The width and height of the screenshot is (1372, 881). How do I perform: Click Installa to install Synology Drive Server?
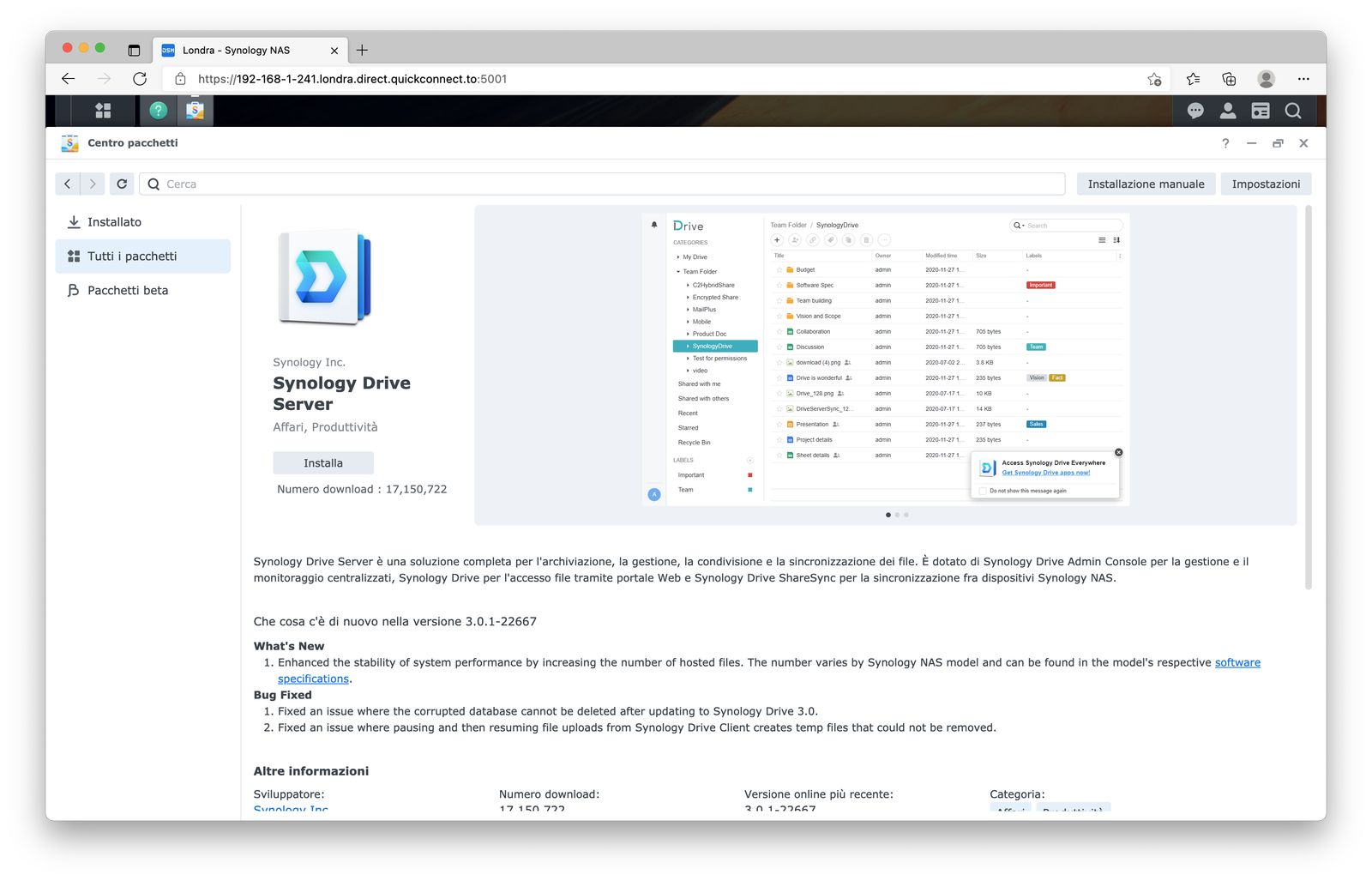point(323,463)
